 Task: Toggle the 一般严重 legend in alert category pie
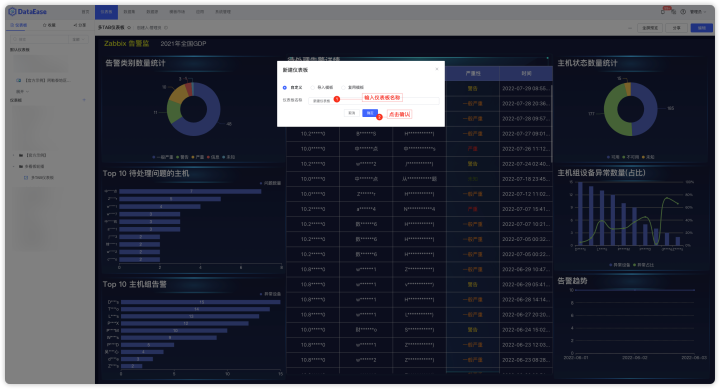click(163, 157)
